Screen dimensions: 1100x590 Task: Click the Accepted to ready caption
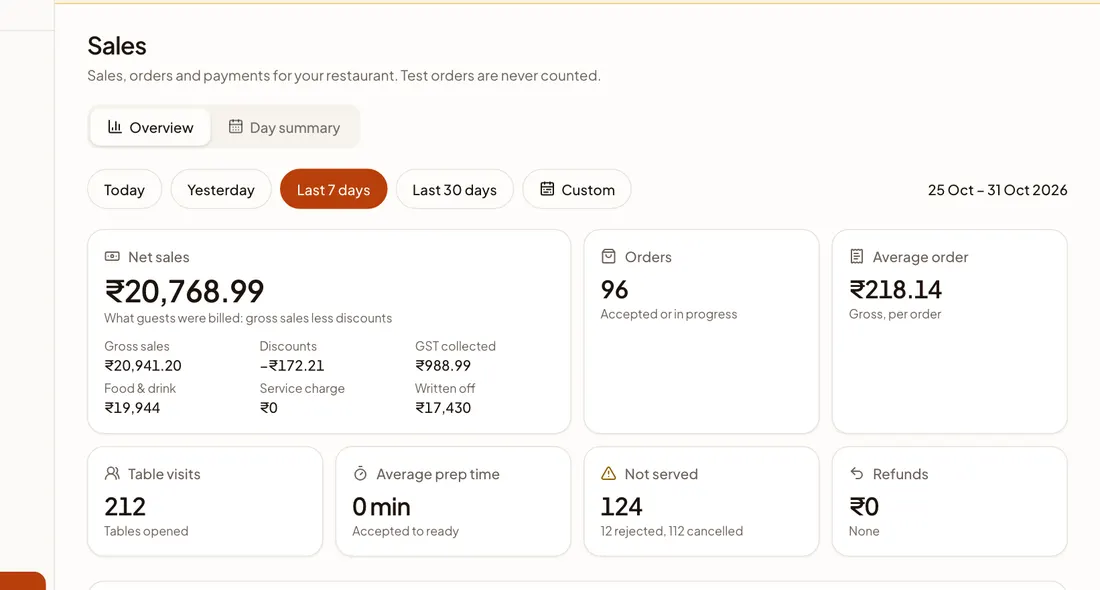click(x=405, y=531)
